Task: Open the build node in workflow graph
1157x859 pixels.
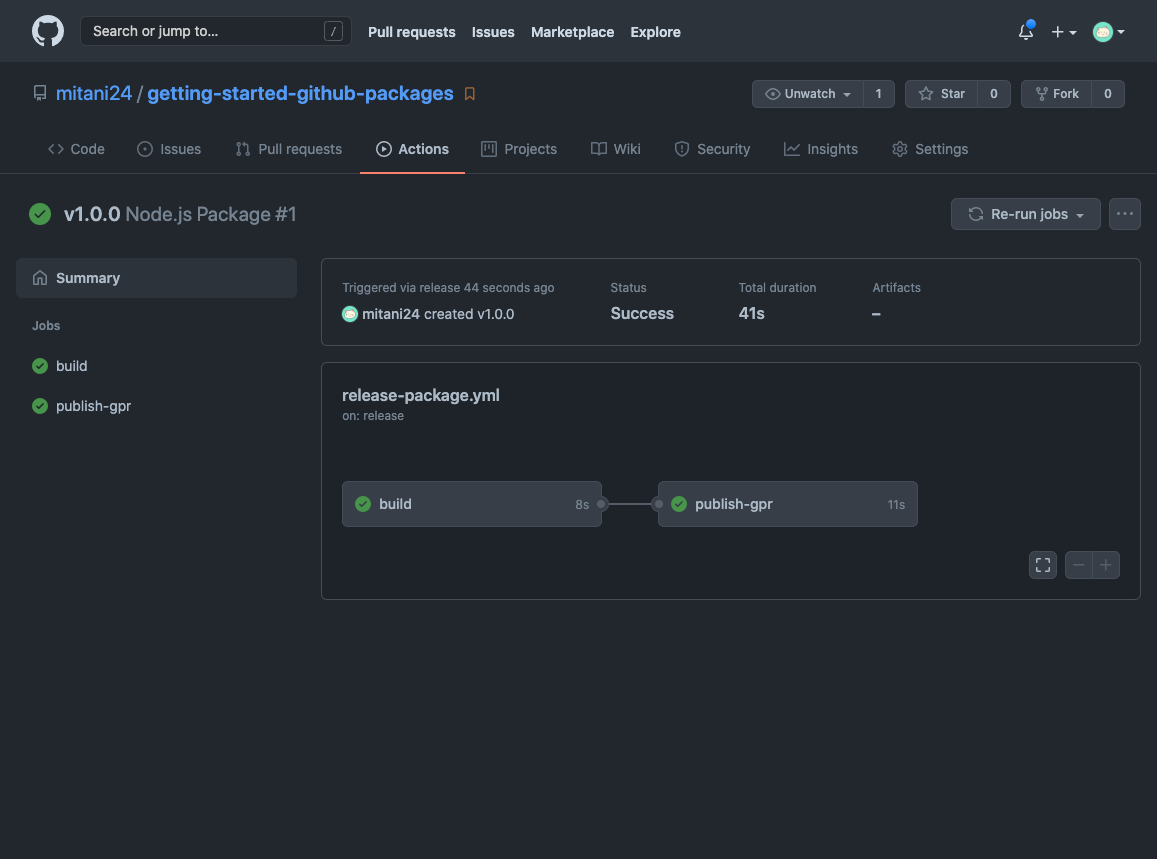Action: coord(472,504)
